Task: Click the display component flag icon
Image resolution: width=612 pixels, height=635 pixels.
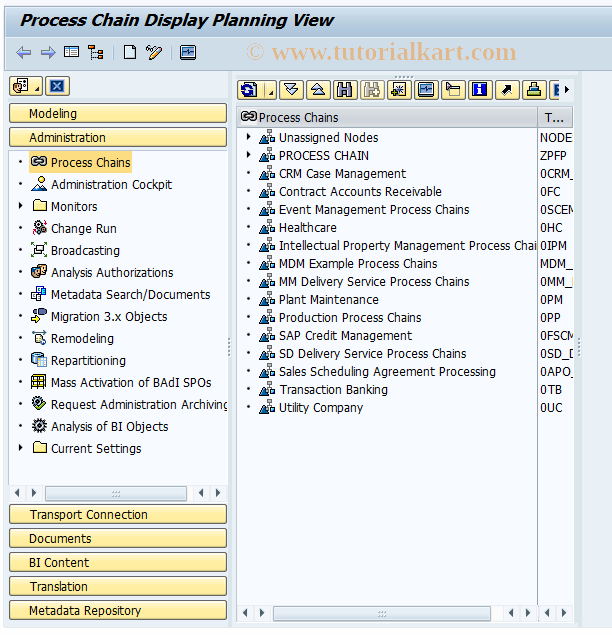Action: click(453, 90)
